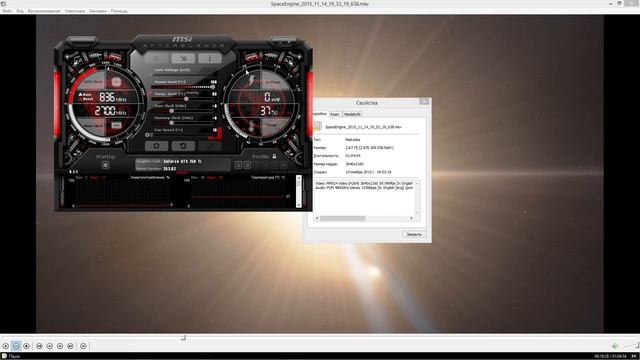
Task: Click the Afterburner crossed-tools button
Action: pyautogui.click(x=183, y=58)
